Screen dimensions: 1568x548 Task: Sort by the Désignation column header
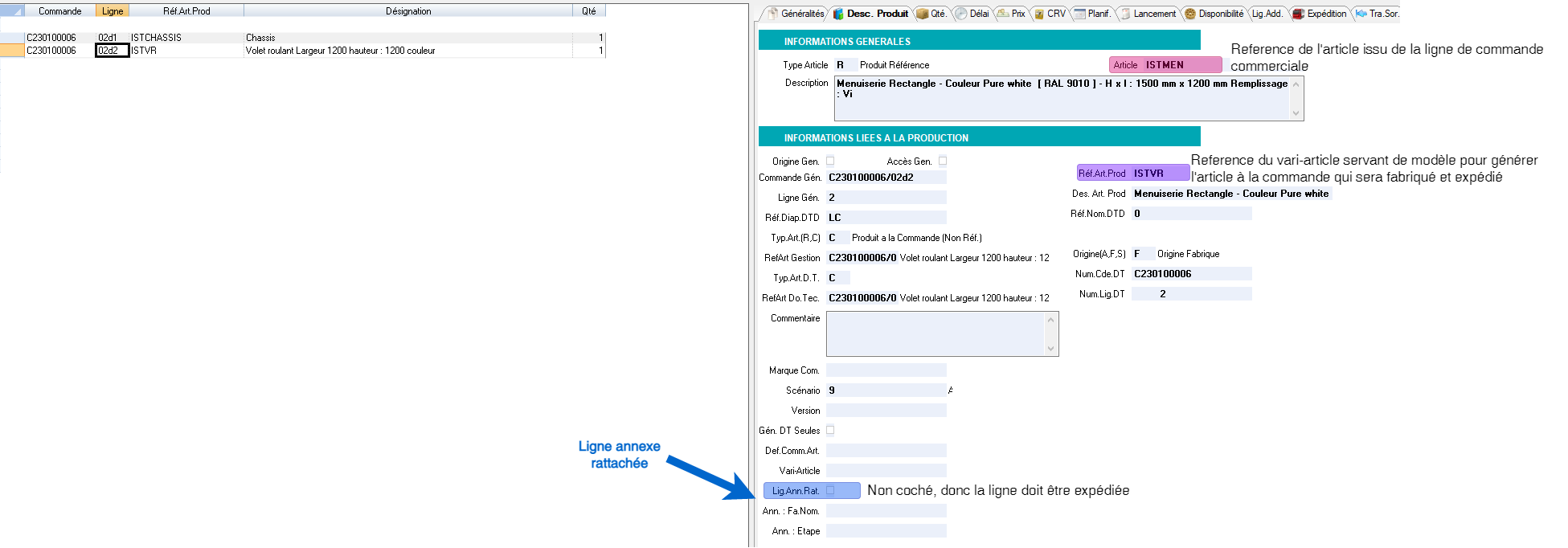407,11
